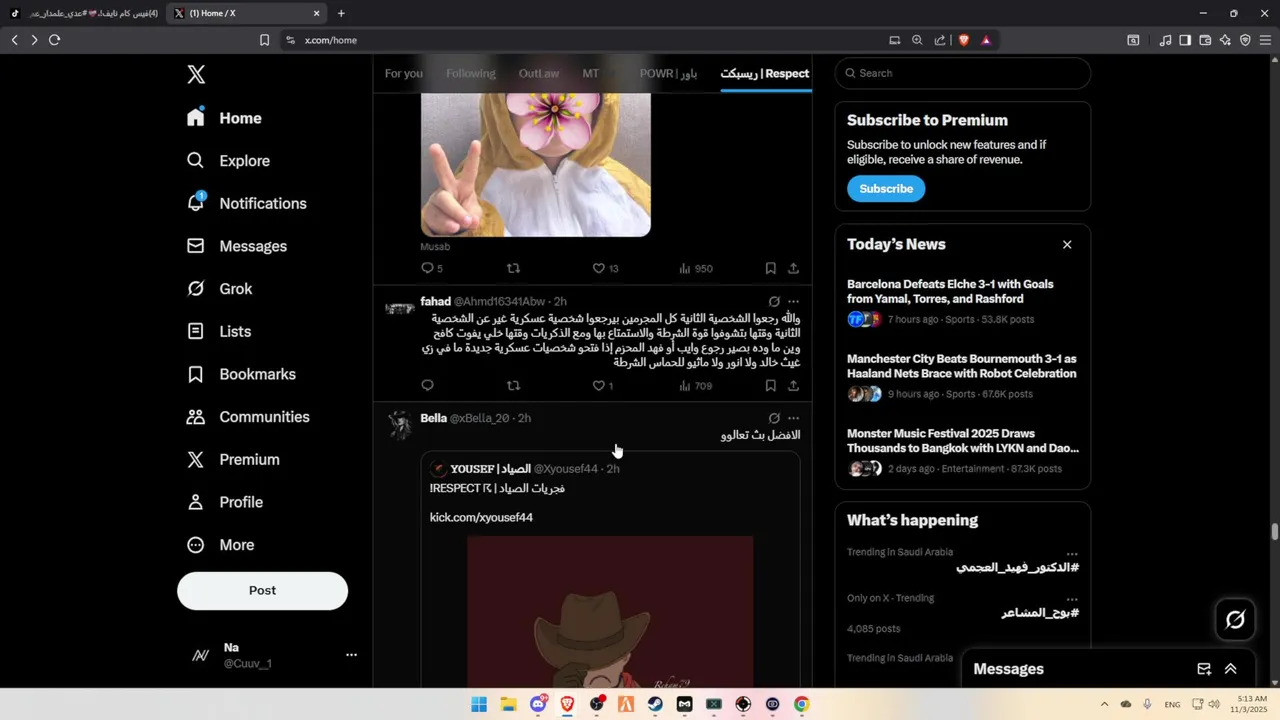The width and height of the screenshot is (1280, 720).
Task: Click the Subscribe button
Action: point(886,189)
